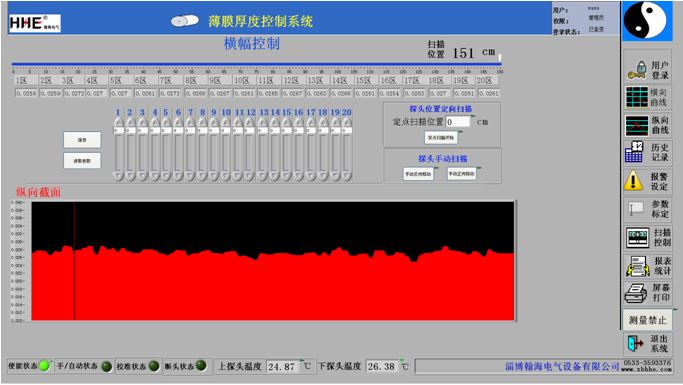Open 报警设定 with the yellow warning triangle
The height and width of the screenshot is (385, 683).
(x=633, y=181)
